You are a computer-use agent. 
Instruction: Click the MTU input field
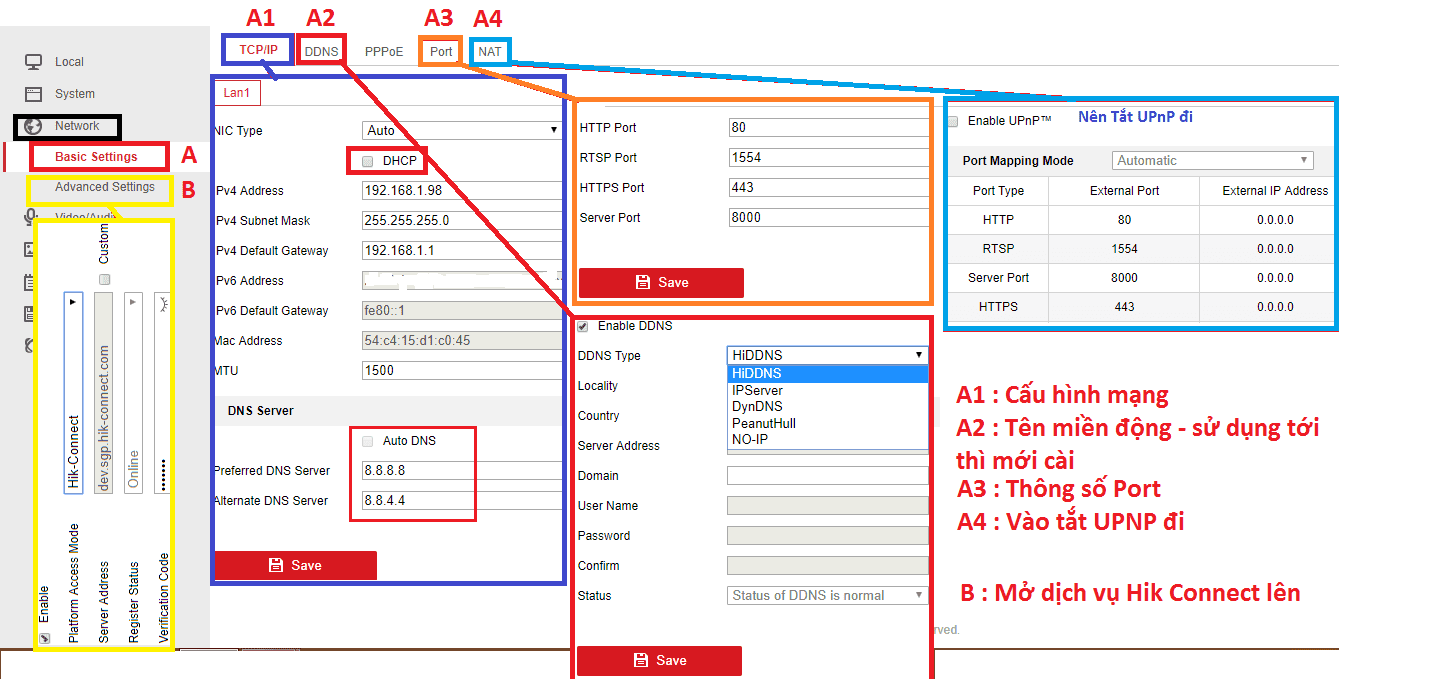coord(461,370)
